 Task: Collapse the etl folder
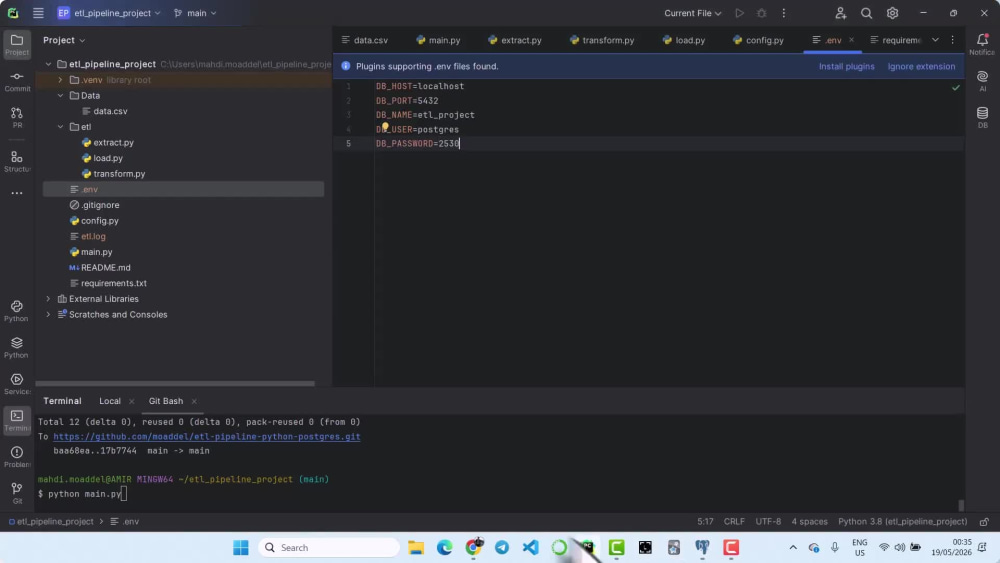61,127
